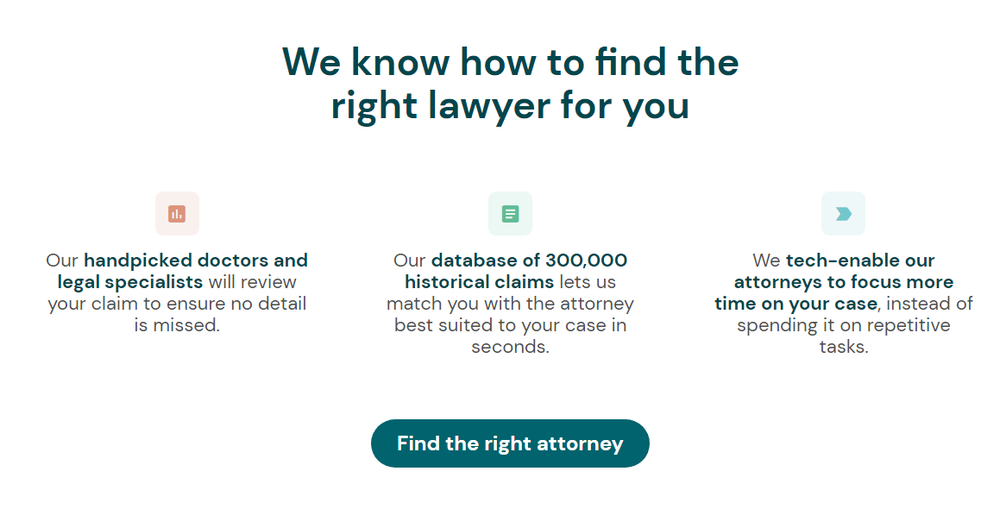Click the Find the right attorney button
The image size is (1000, 515).
510,444
